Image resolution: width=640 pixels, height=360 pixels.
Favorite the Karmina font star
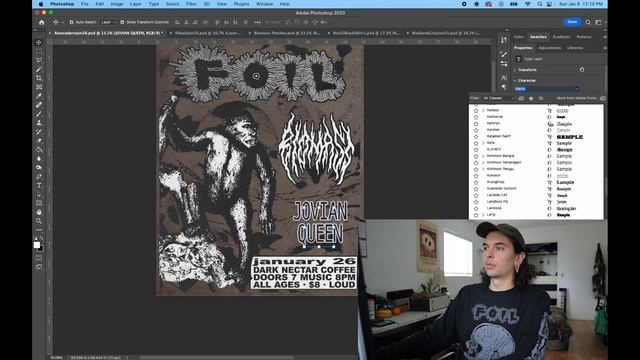coord(476,117)
